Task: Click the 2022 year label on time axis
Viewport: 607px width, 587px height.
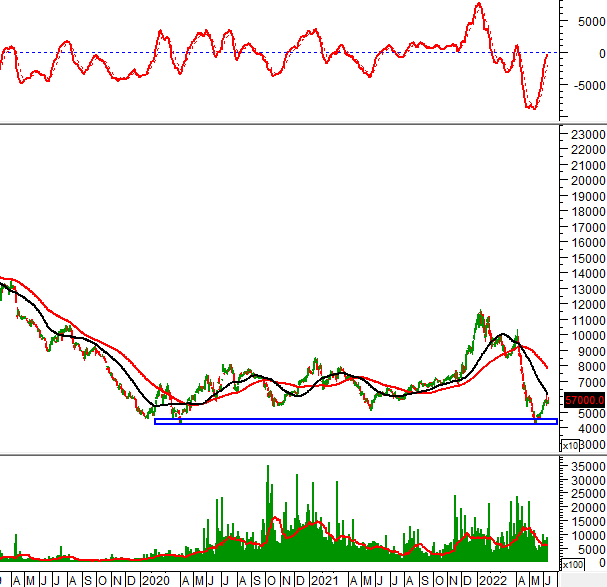Action: [491, 580]
